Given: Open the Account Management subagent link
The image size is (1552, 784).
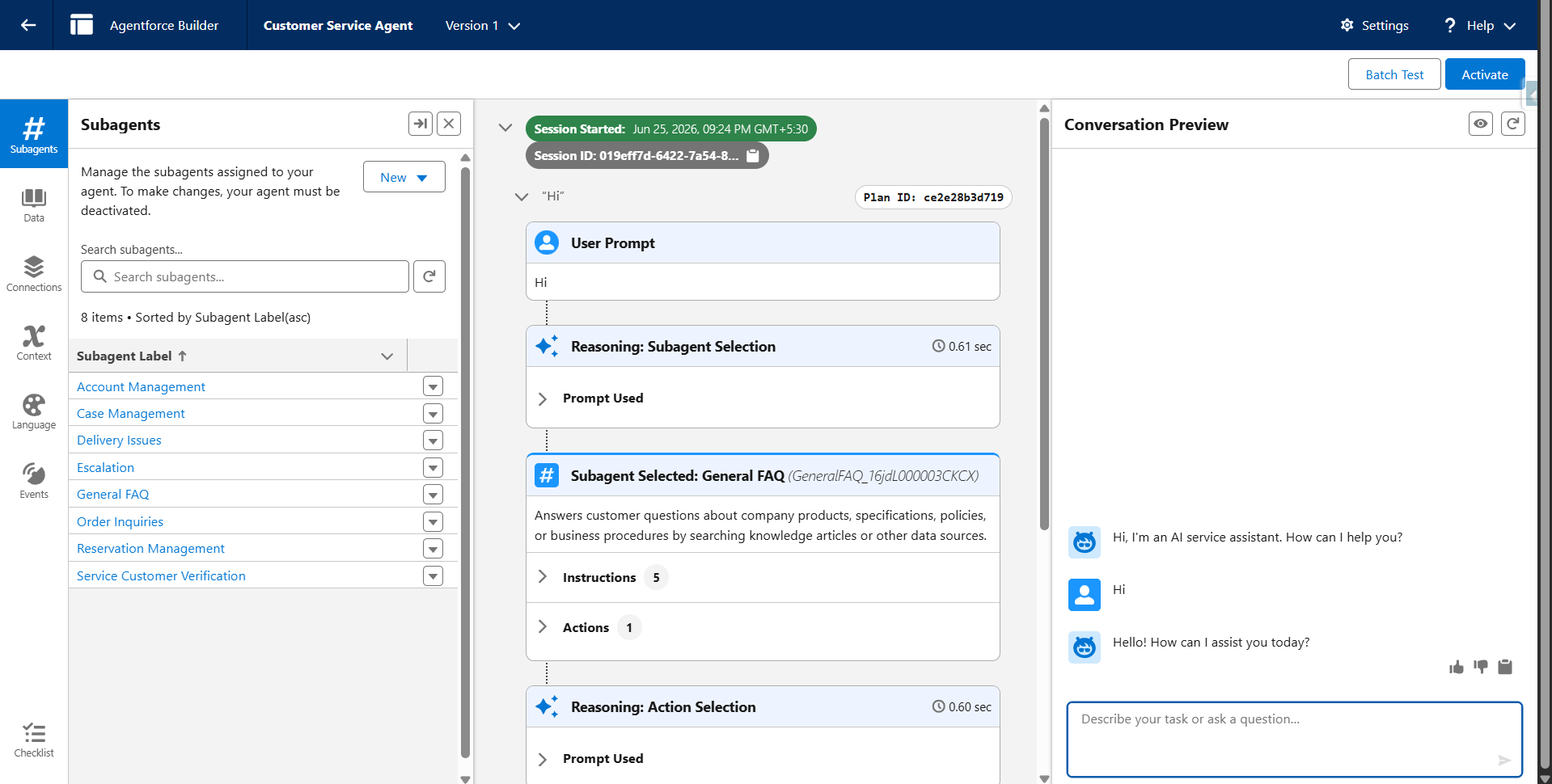Looking at the screenshot, I should 141,386.
